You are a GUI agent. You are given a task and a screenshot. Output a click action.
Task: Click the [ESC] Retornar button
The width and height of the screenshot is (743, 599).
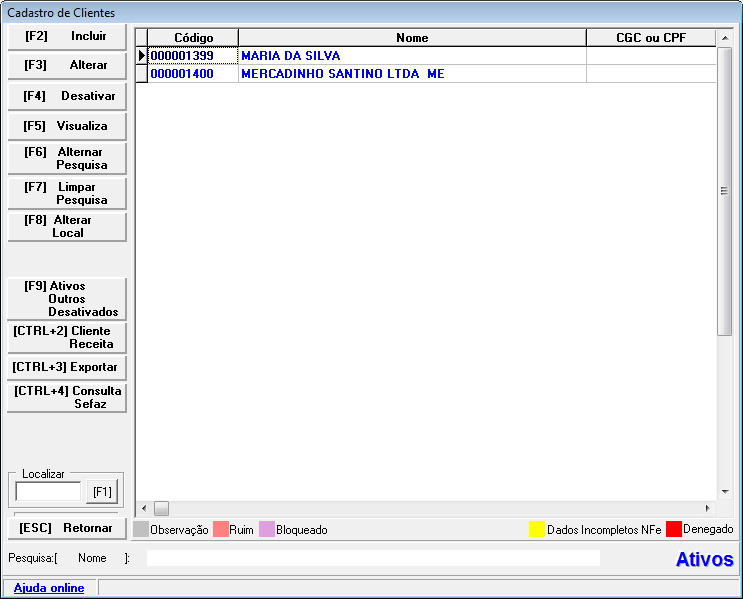[67, 528]
